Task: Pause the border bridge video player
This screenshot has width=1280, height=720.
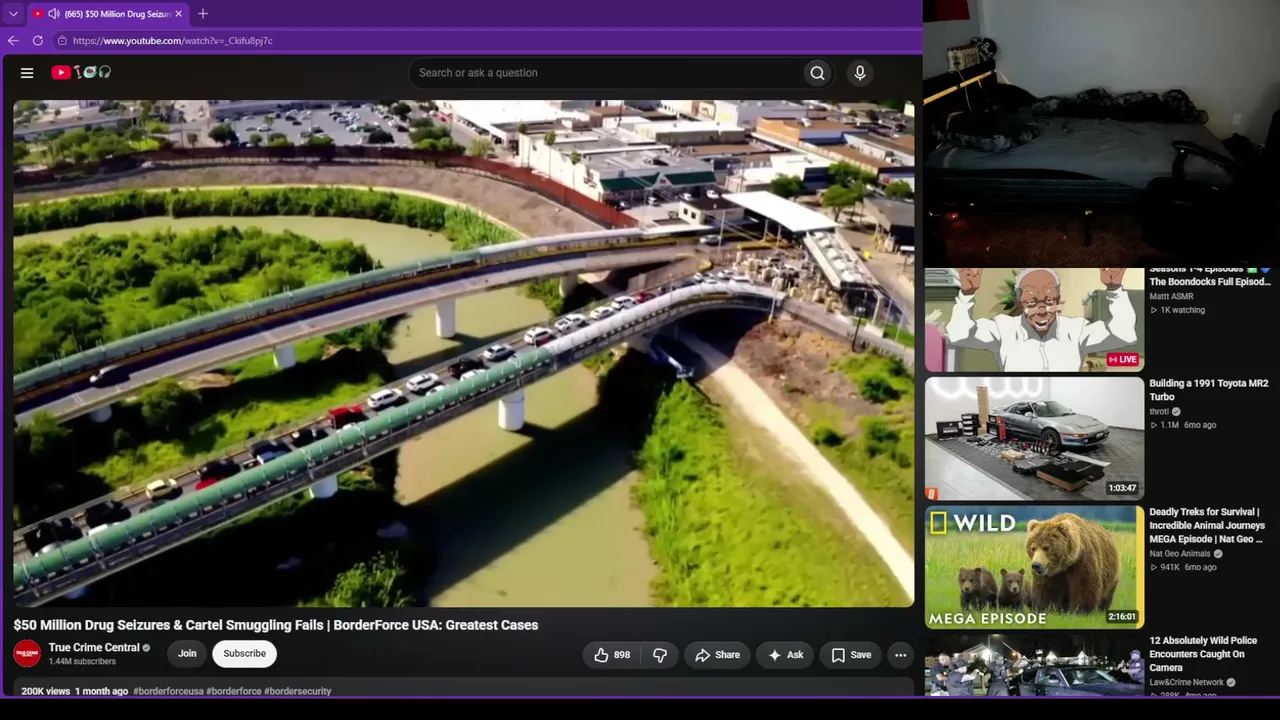Action: tap(464, 353)
